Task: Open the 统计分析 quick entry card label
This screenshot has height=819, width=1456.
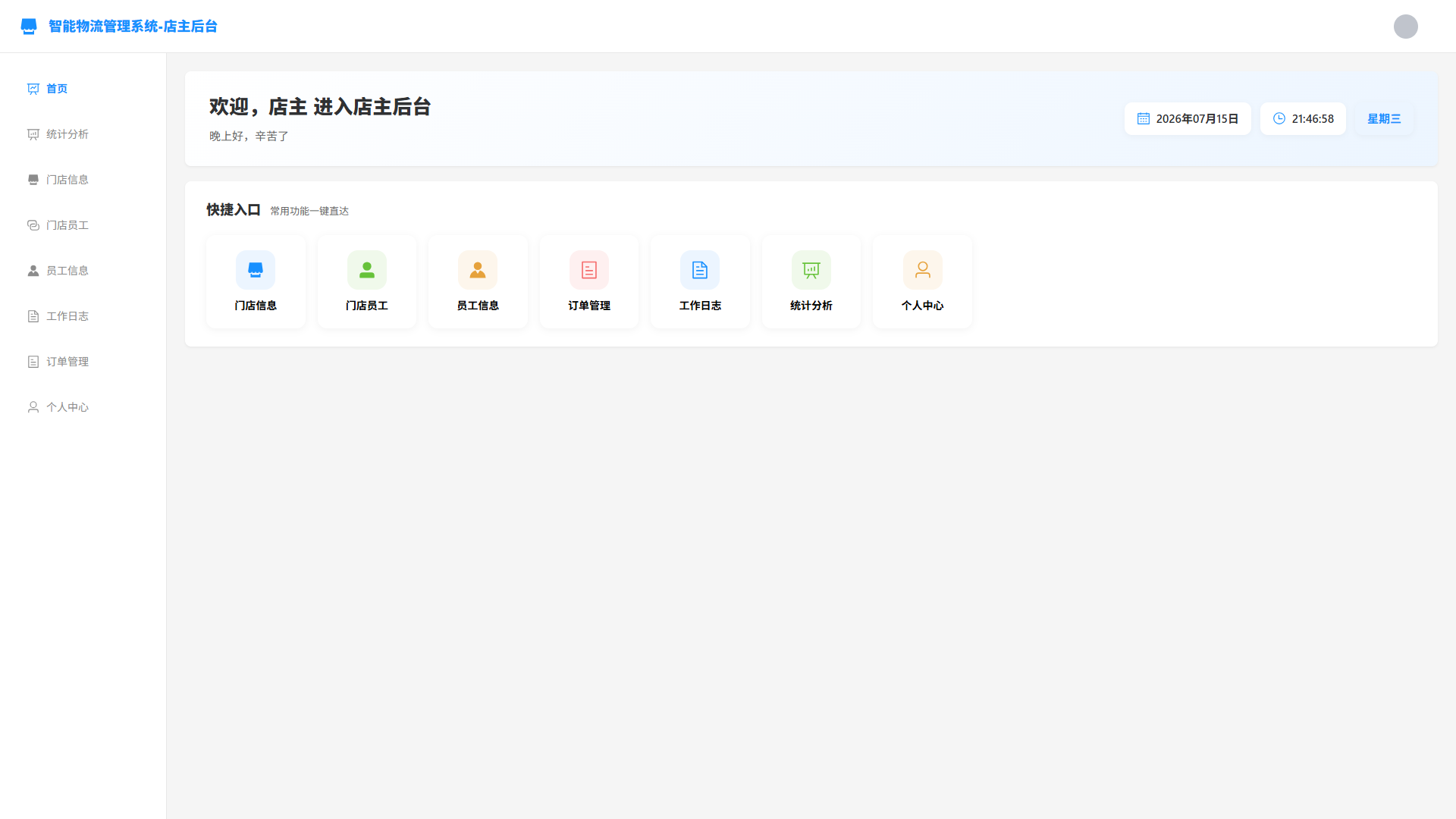Action: pos(811,306)
